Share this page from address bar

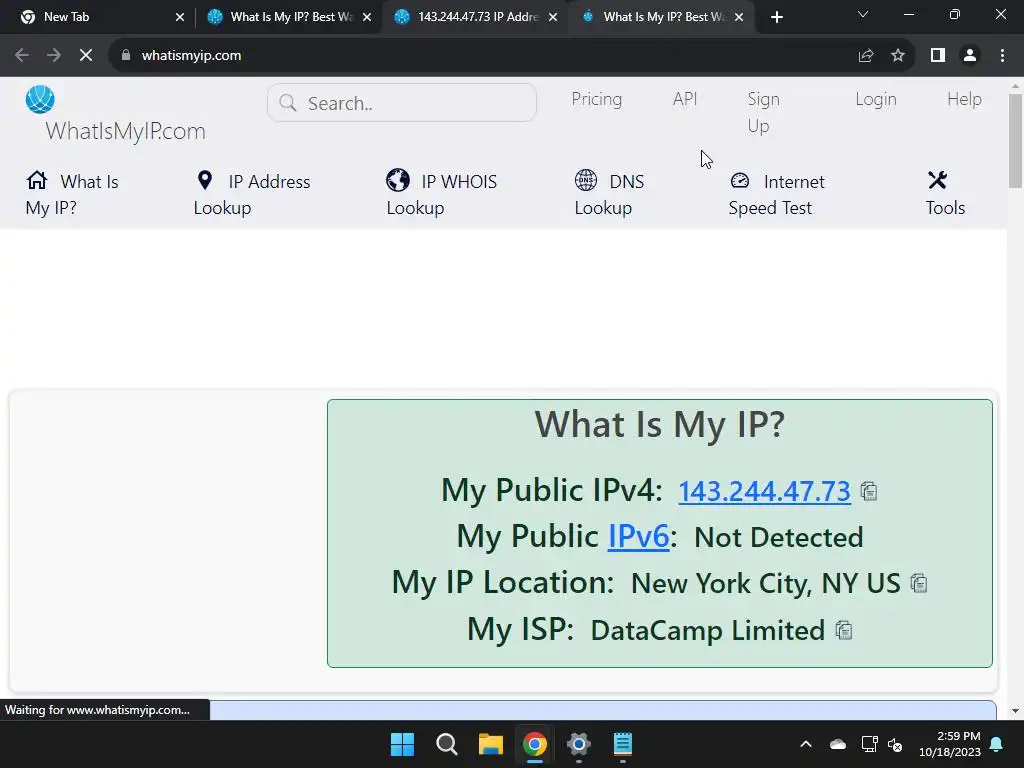(866, 56)
